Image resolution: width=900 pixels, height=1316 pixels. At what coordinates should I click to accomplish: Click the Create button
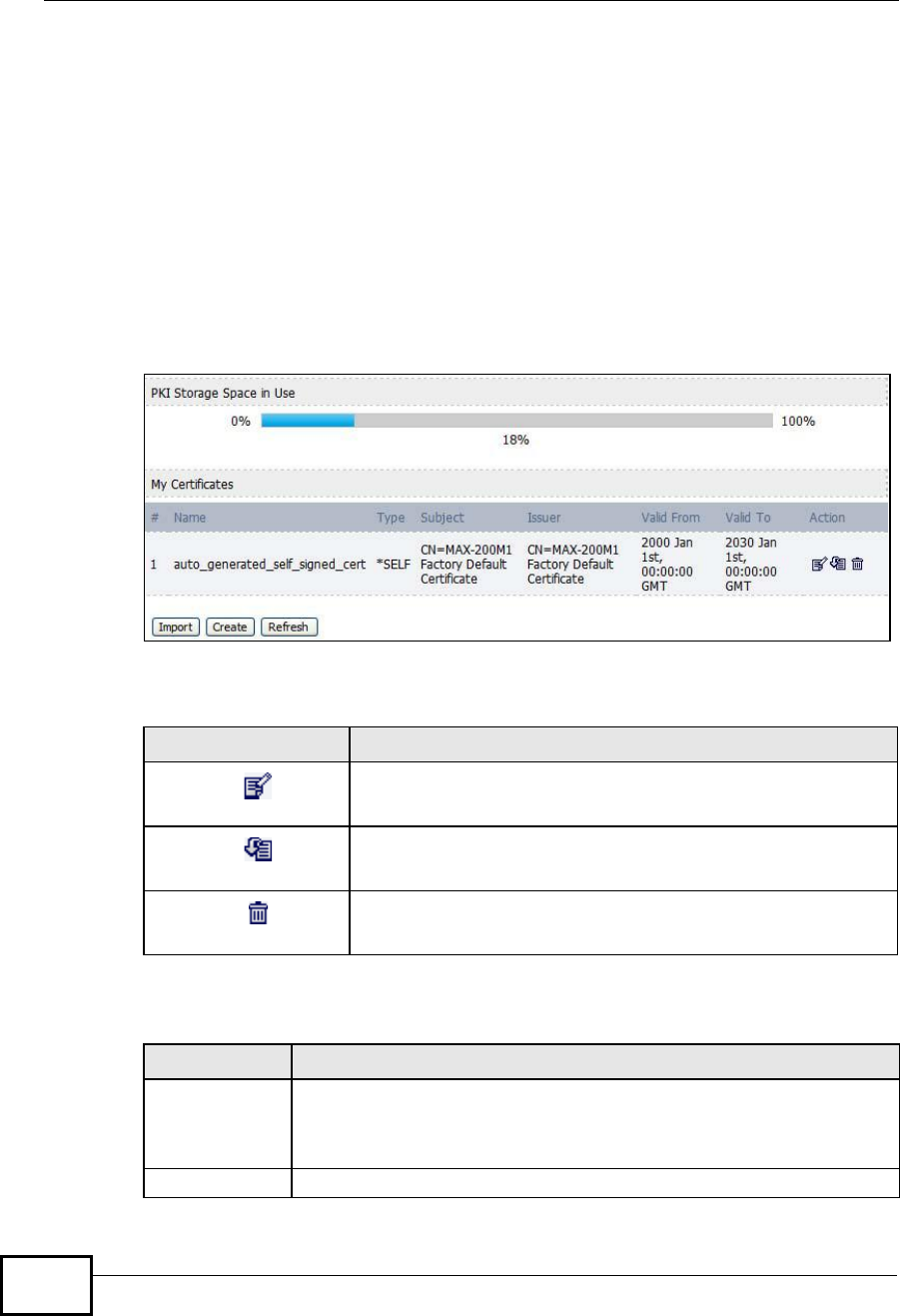(x=230, y=628)
